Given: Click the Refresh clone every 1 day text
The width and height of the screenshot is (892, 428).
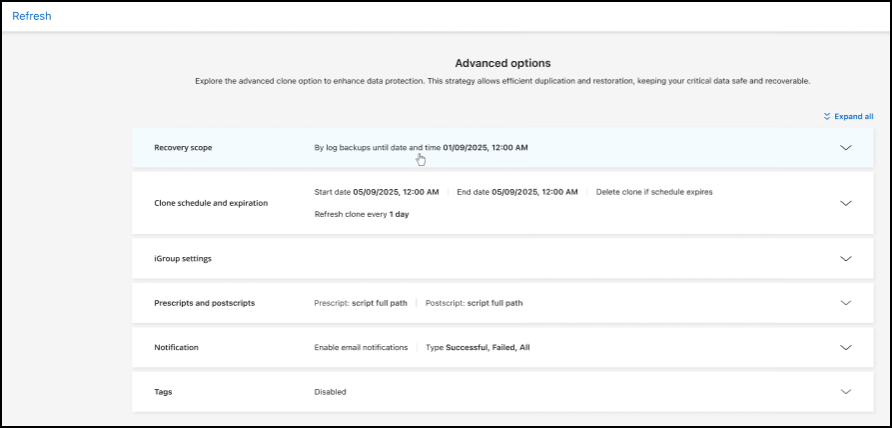Looking at the screenshot, I should click(361, 214).
